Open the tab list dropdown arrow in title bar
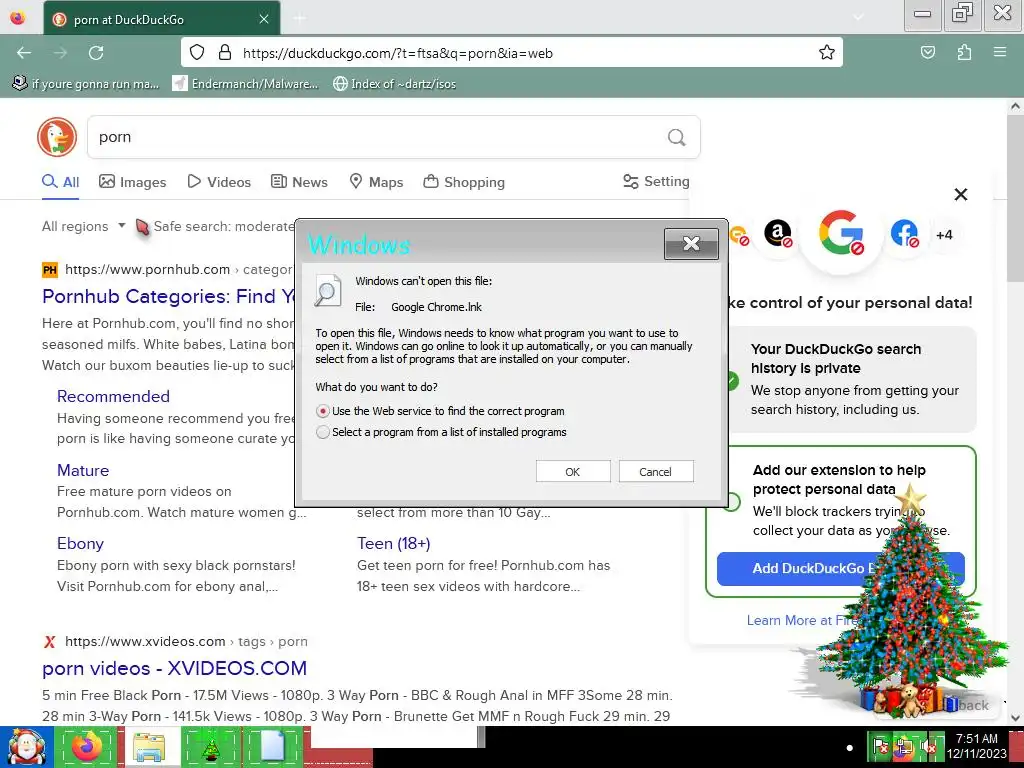The image size is (1024, 768). pos(858,18)
